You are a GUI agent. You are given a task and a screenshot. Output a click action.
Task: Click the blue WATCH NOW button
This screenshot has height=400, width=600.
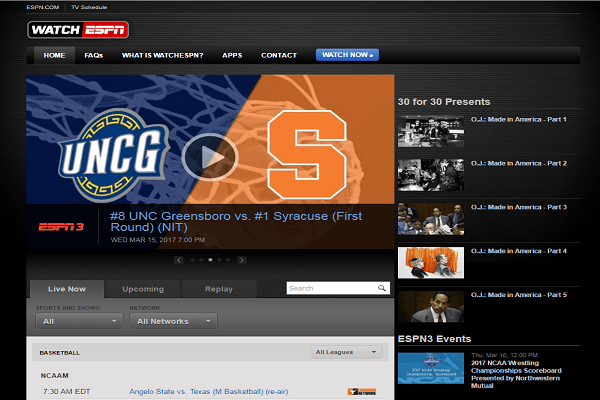coord(347,55)
